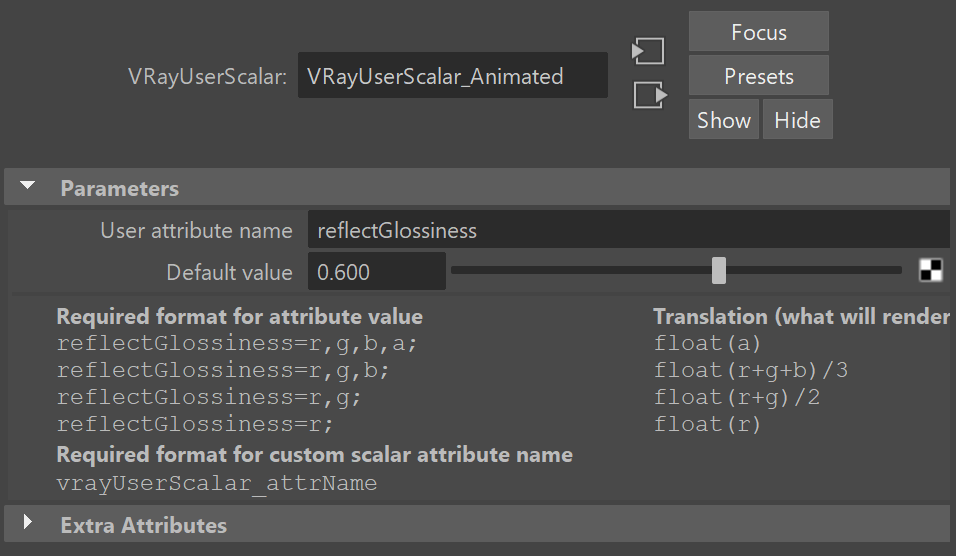Click the VRayUserScalar: label
The height and width of the screenshot is (556, 956).
207,77
